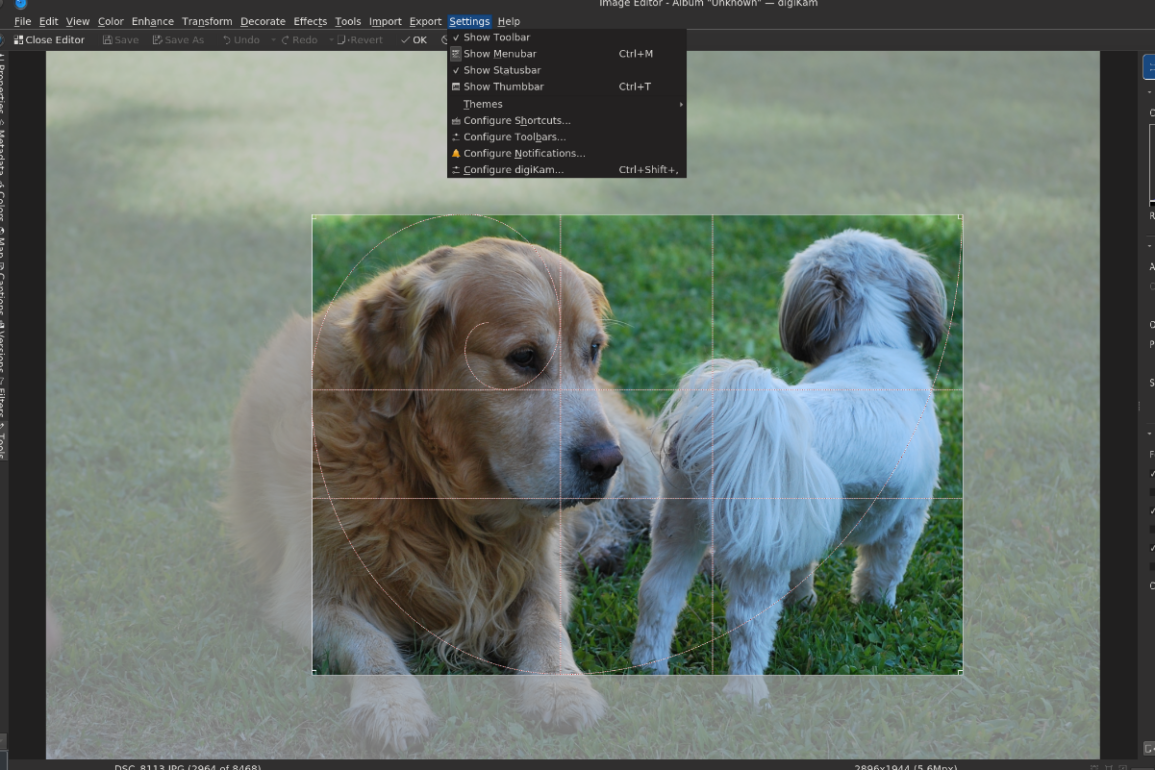Switch to the Versions sidebar tab
Image resolution: width=1155 pixels, height=770 pixels.
(x=3, y=347)
